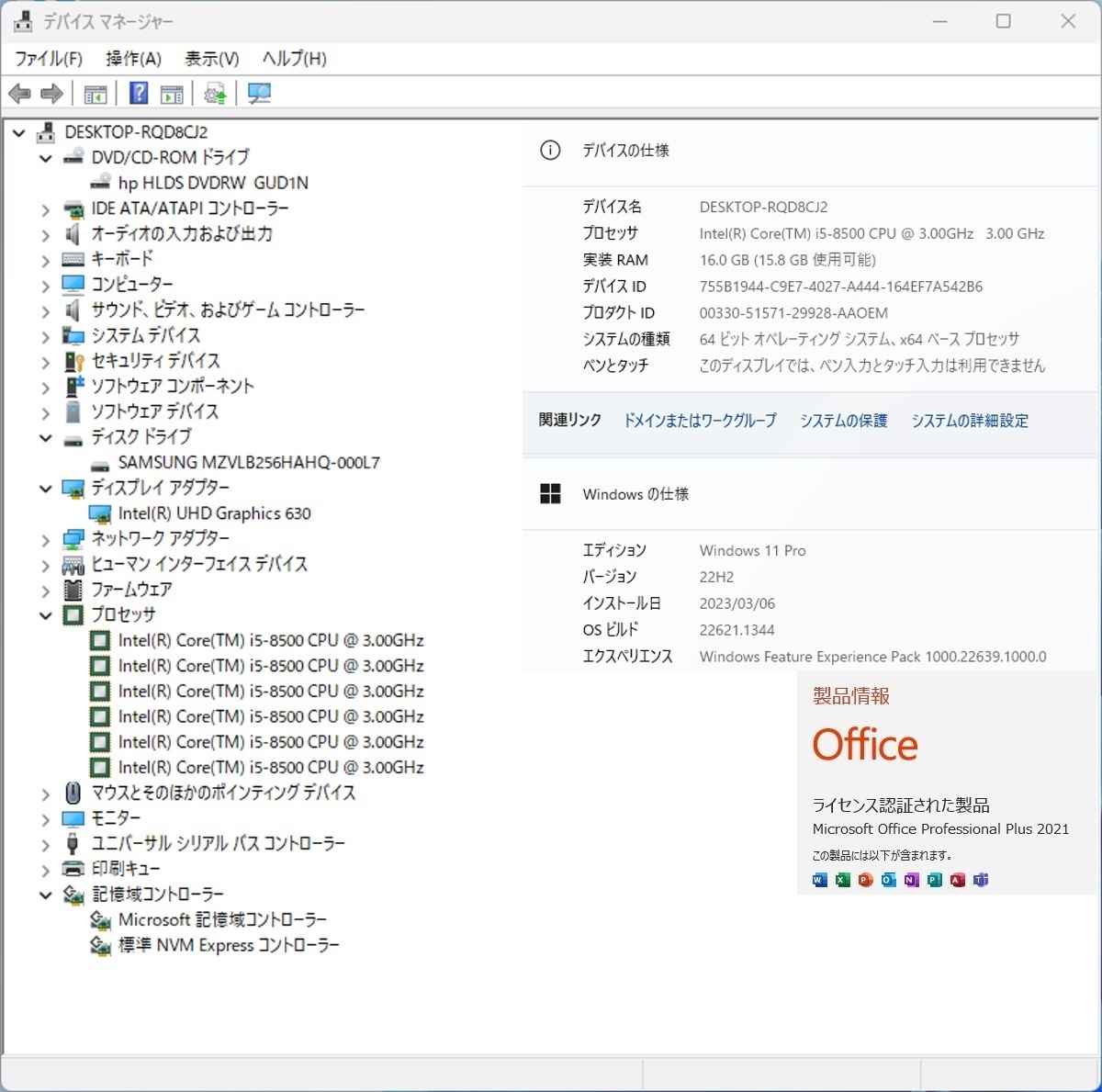This screenshot has width=1102, height=1092.
Task: Click the show/hide console tree icon
Action: (x=96, y=94)
